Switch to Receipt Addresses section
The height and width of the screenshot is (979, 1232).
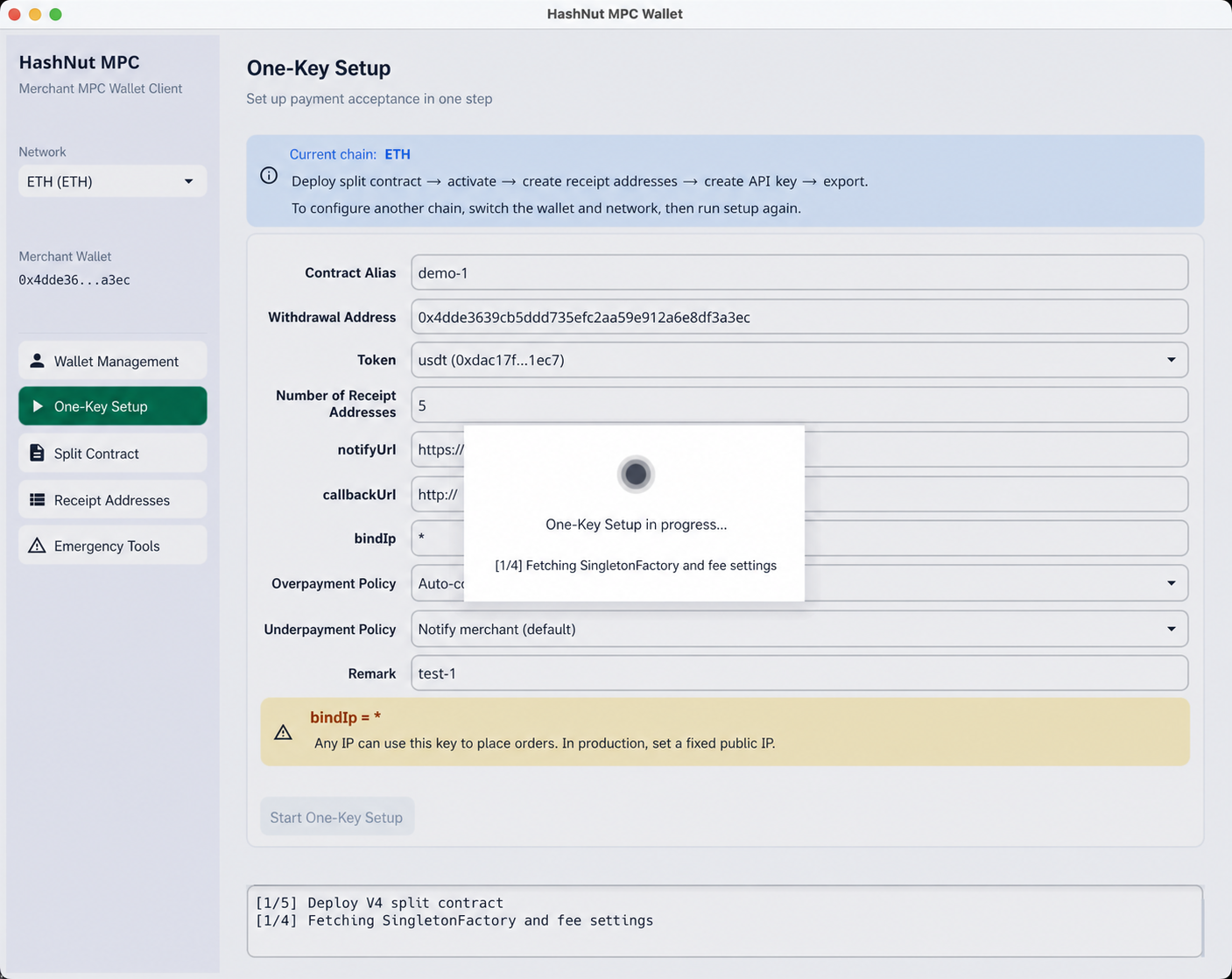point(113,500)
